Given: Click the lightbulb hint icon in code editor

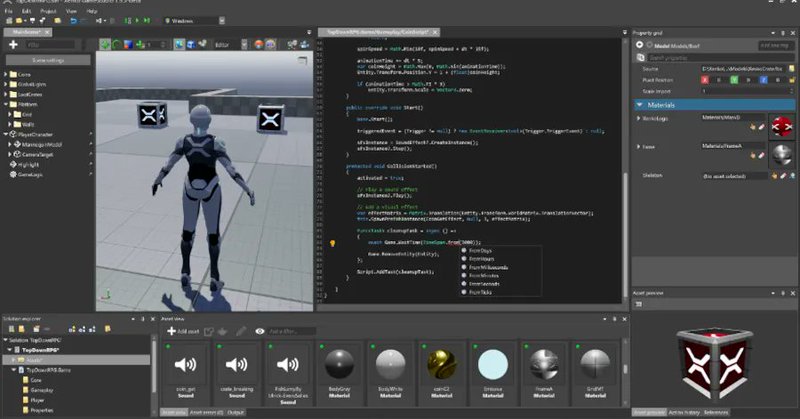Looking at the screenshot, I should (x=333, y=243).
